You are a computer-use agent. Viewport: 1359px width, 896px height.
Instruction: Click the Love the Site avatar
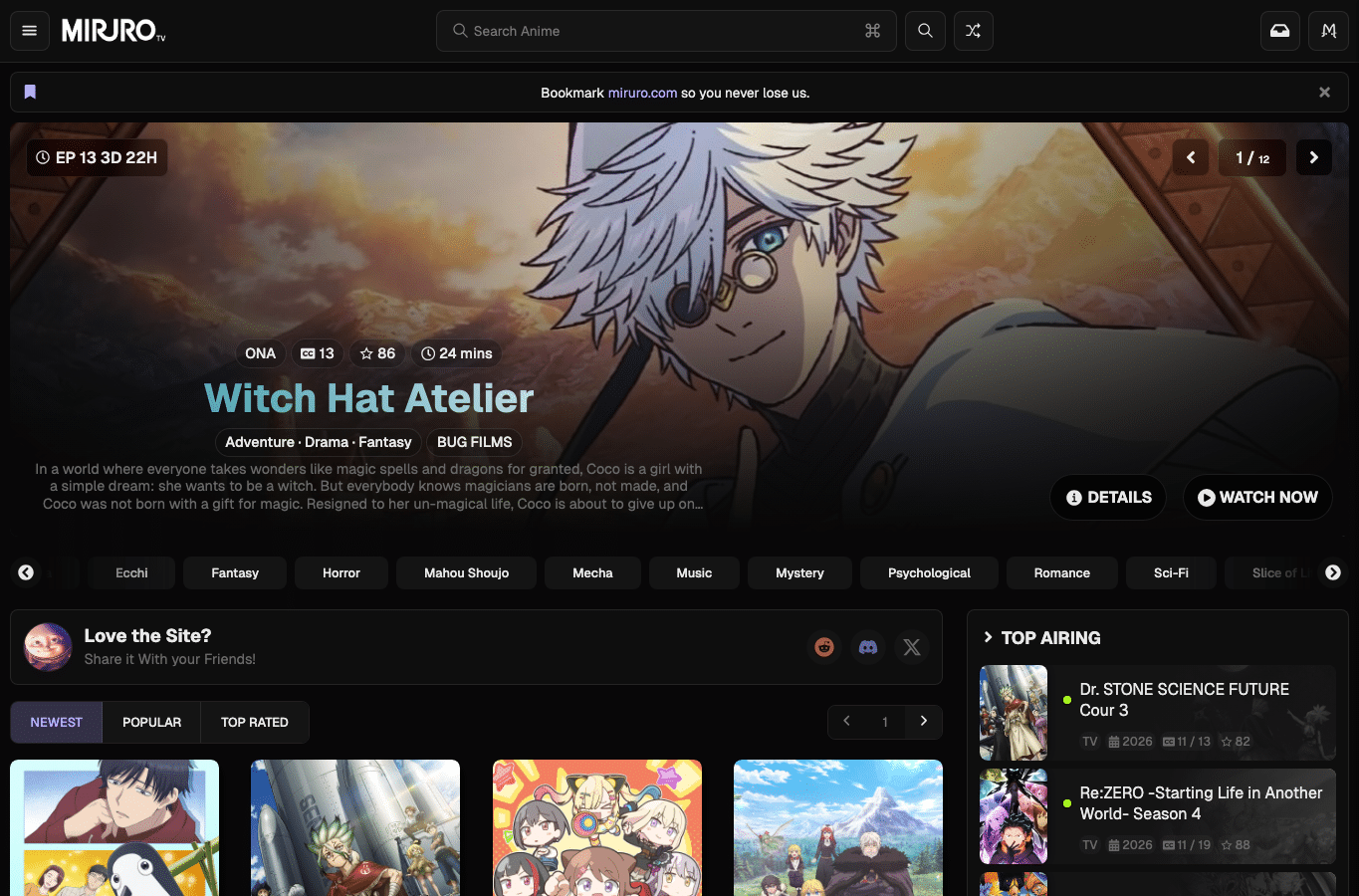point(48,647)
